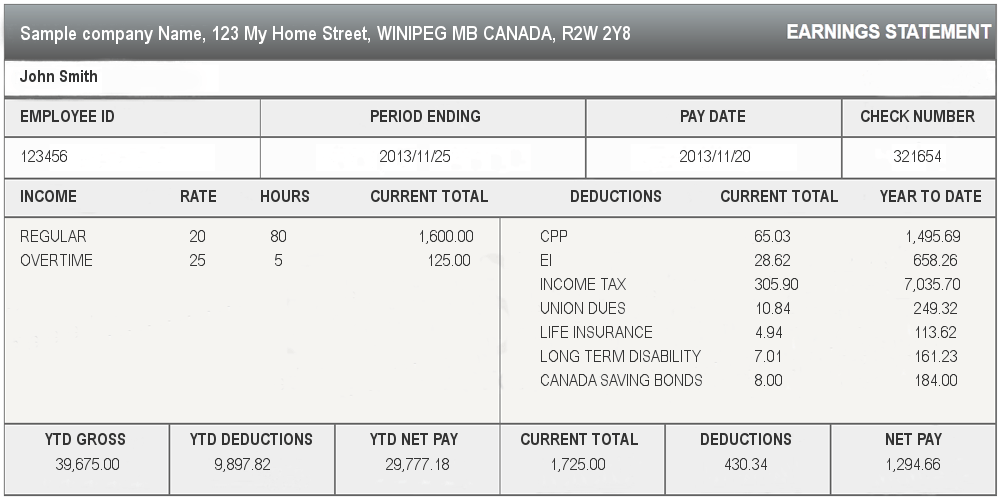Click the CPP year-to-date amount 1,495.69
The height and width of the screenshot is (500, 1000).
[932, 237]
